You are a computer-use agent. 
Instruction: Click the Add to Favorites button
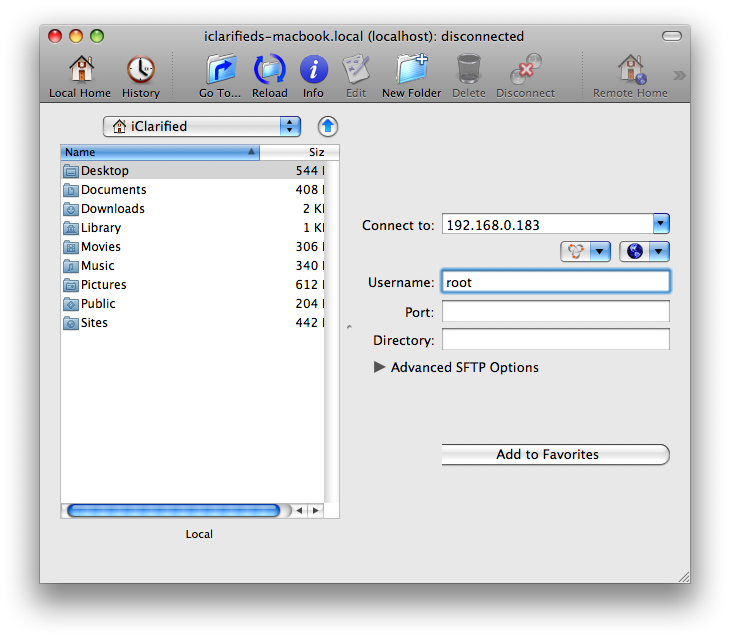coord(555,455)
